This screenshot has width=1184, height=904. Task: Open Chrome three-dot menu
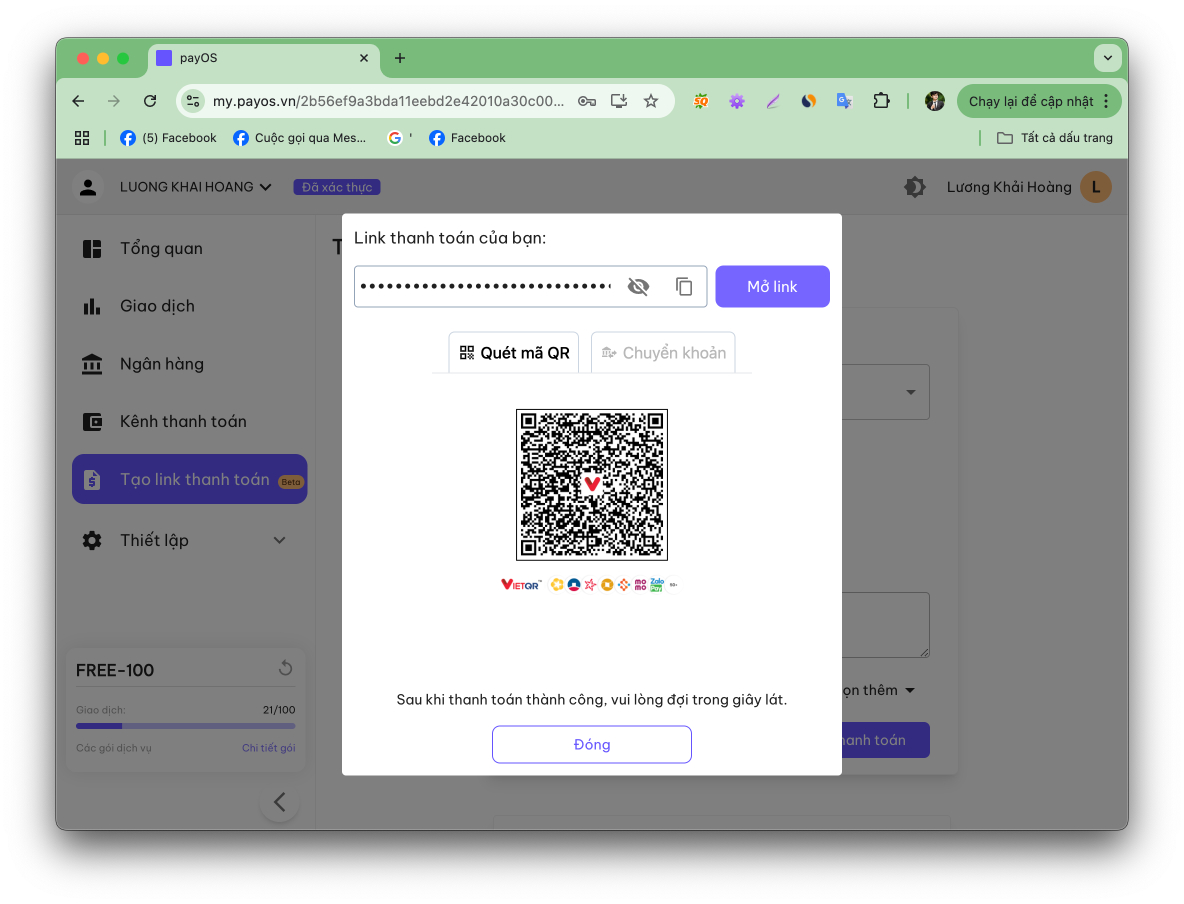click(x=1106, y=101)
